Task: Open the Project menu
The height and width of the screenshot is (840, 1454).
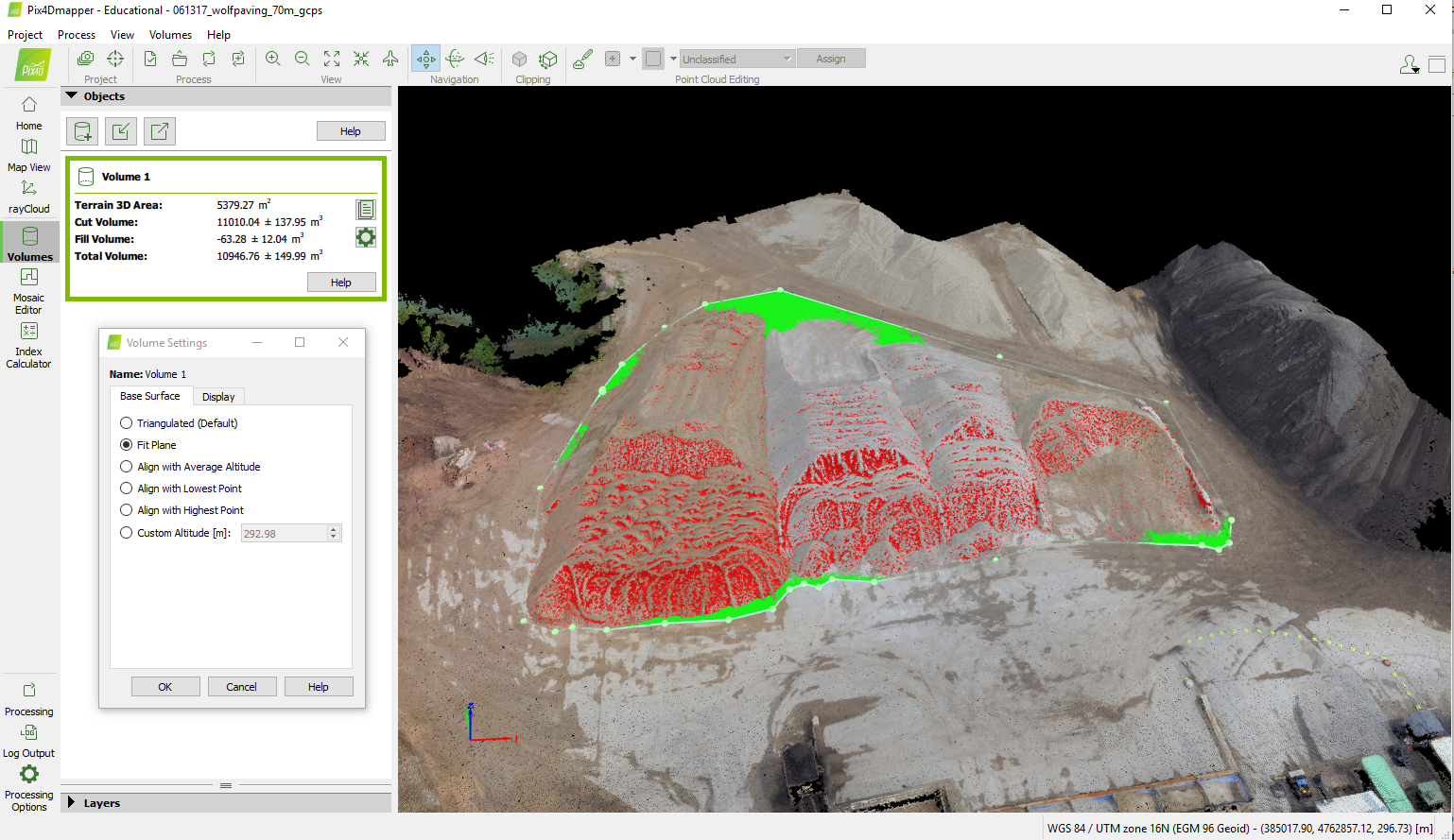Action: tap(26, 35)
